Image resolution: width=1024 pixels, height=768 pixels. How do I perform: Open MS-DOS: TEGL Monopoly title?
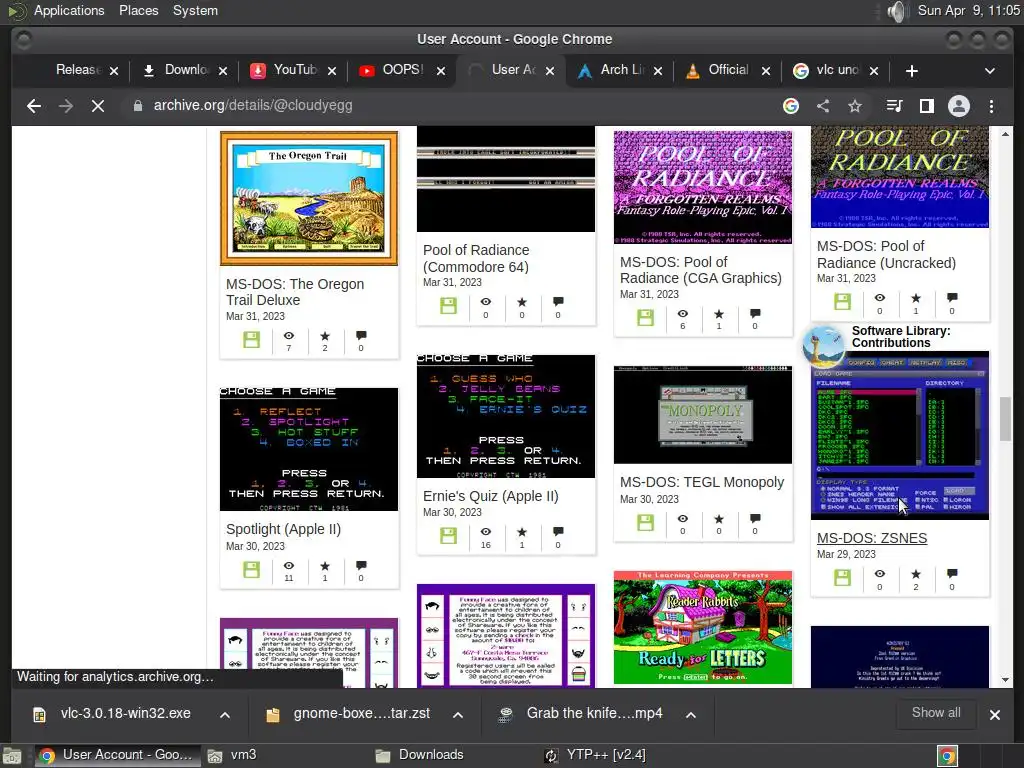(702, 482)
